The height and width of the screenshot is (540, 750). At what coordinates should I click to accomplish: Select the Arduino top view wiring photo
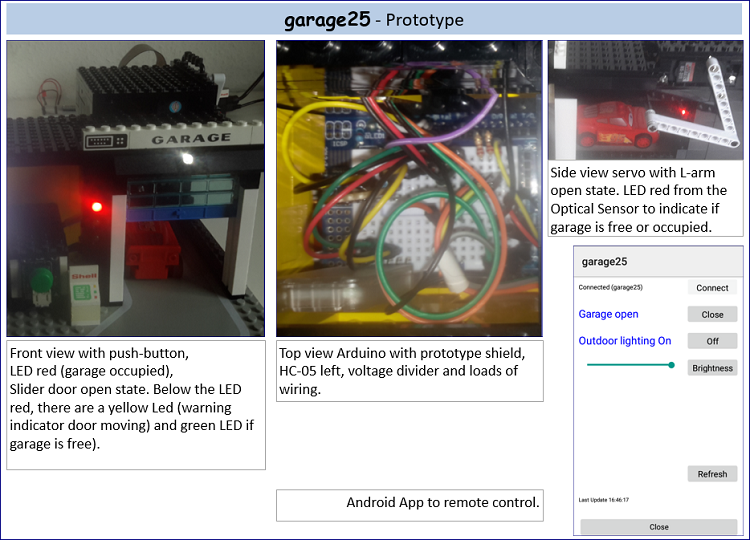(x=409, y=188)
